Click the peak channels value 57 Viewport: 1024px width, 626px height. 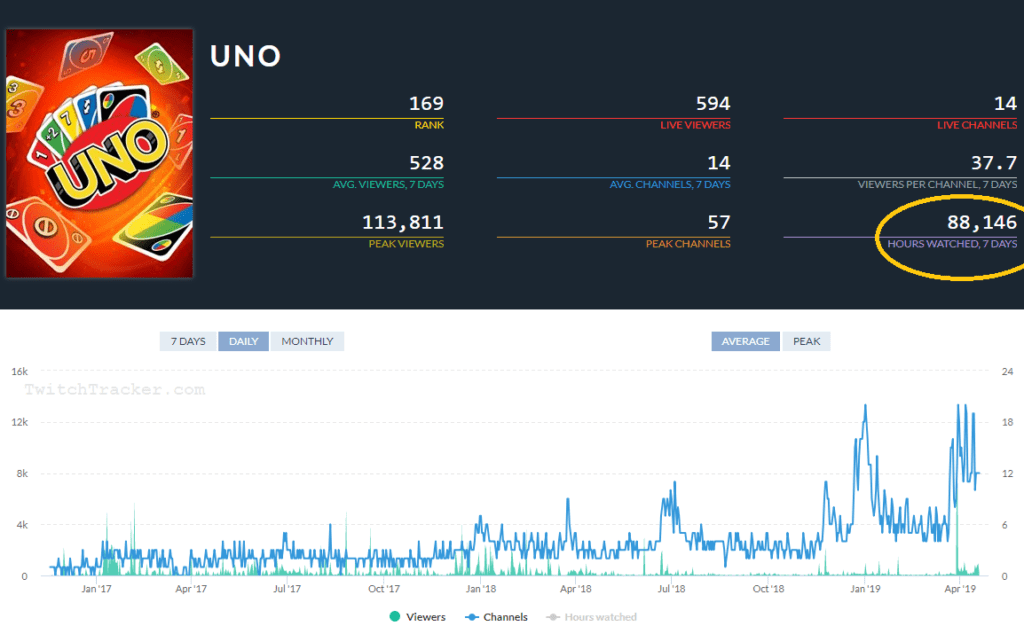pyautogui.click(x=719, y=222)
